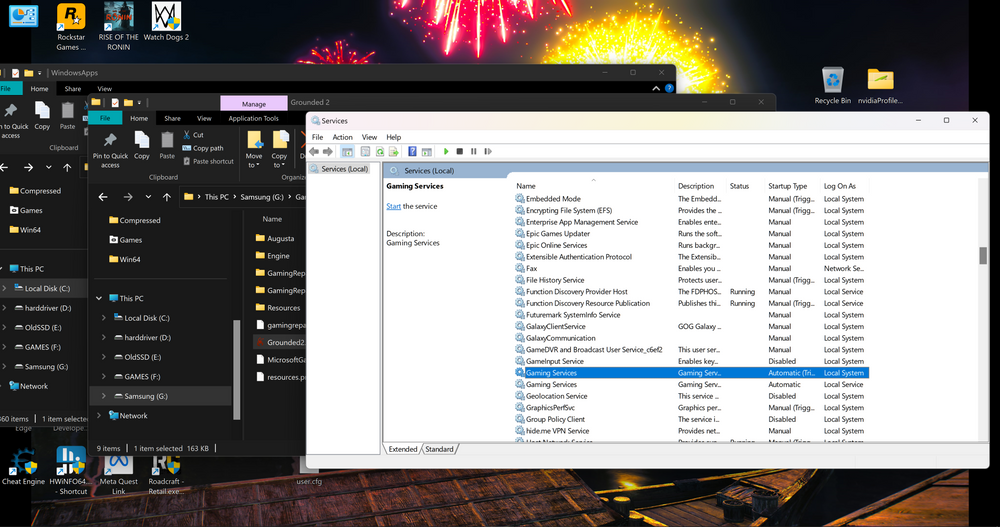Click the Export List icon in Services toolbar

coord(394,151)
